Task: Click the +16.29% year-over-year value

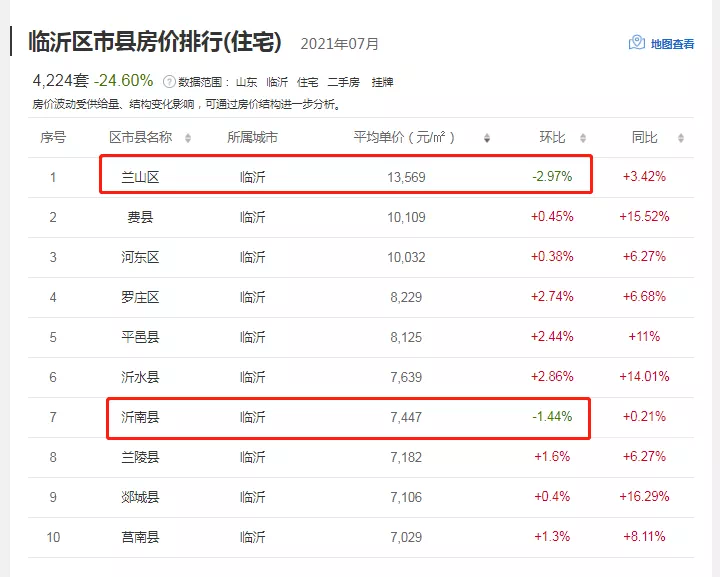Action: pyautogui.click(x=644, y=496)
